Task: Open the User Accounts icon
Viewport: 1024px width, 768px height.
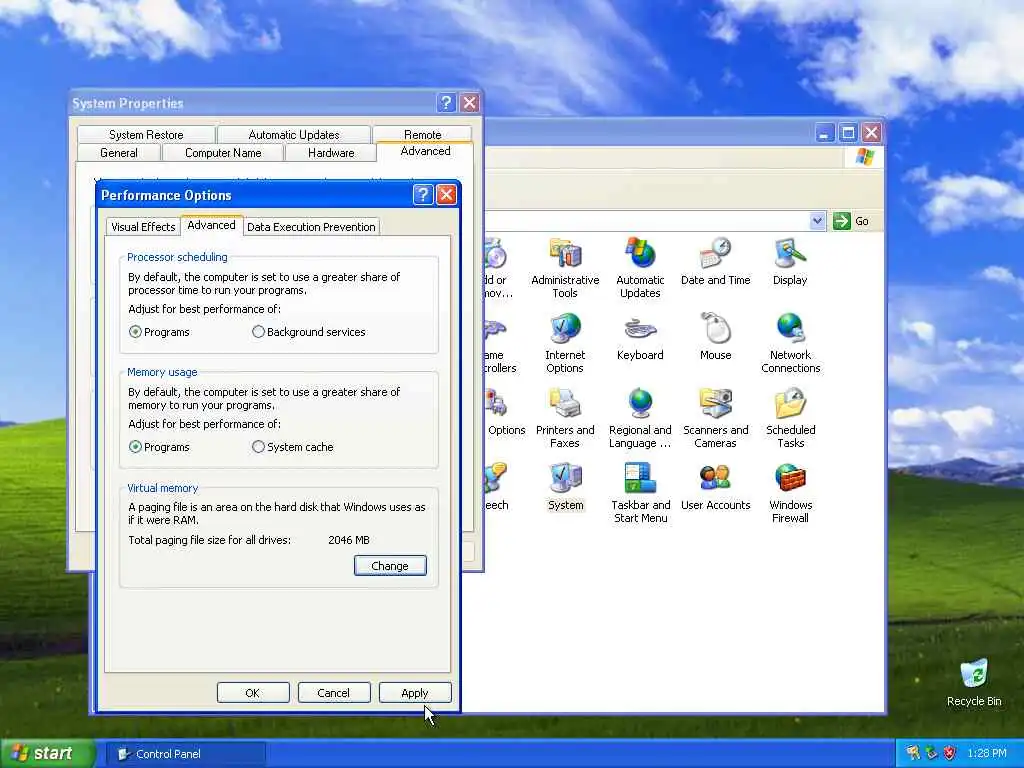Action: click(x=715, y=488)
